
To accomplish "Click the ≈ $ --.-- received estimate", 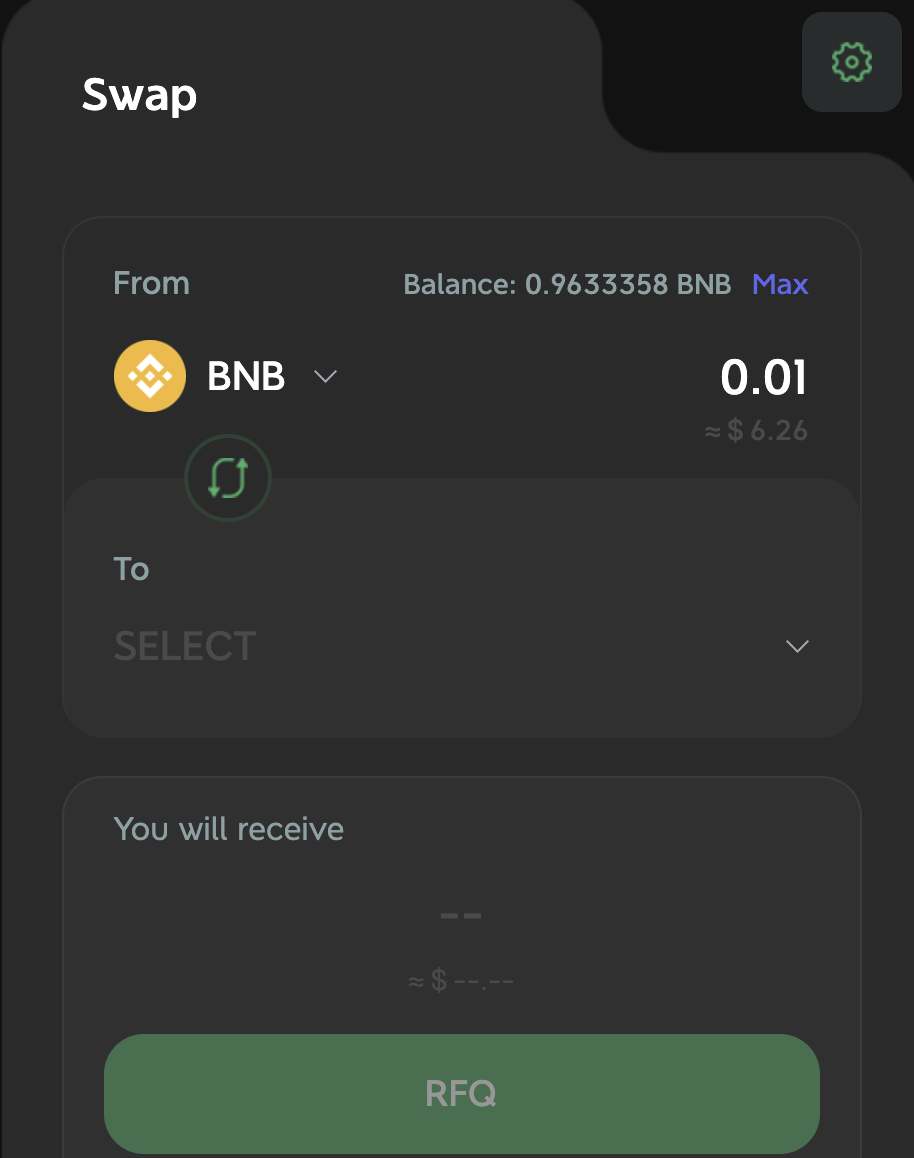I will pyautogui.click(x=461, y=981).
